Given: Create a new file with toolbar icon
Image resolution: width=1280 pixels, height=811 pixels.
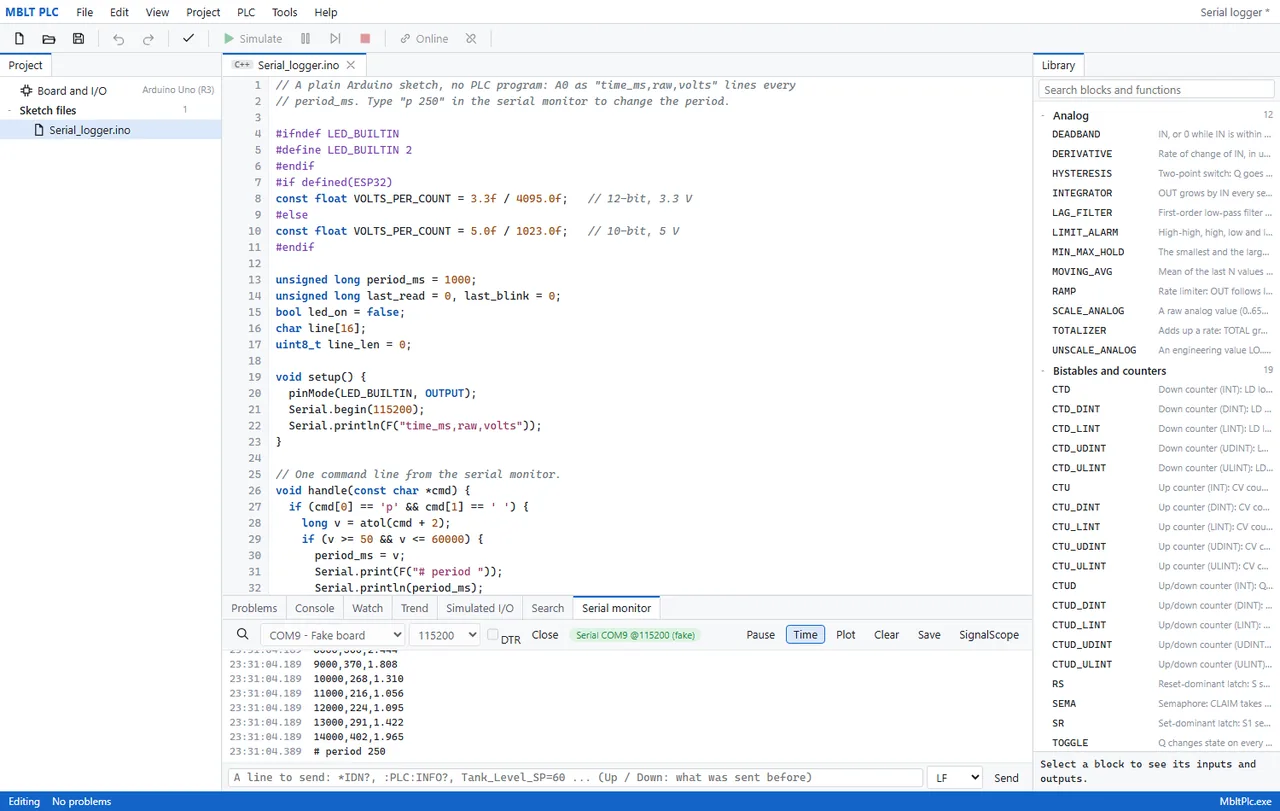Looking at the screenshot, I should click(x=19, y=39).
